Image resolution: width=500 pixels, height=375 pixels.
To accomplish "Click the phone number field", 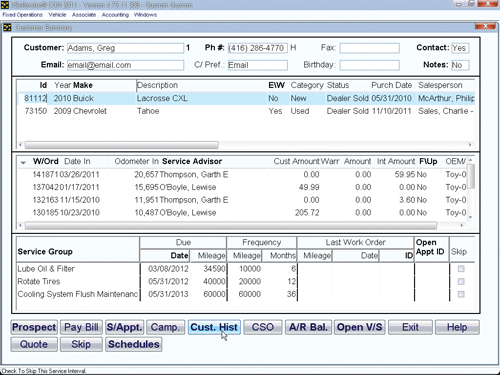I will click(x=258, y=48).
